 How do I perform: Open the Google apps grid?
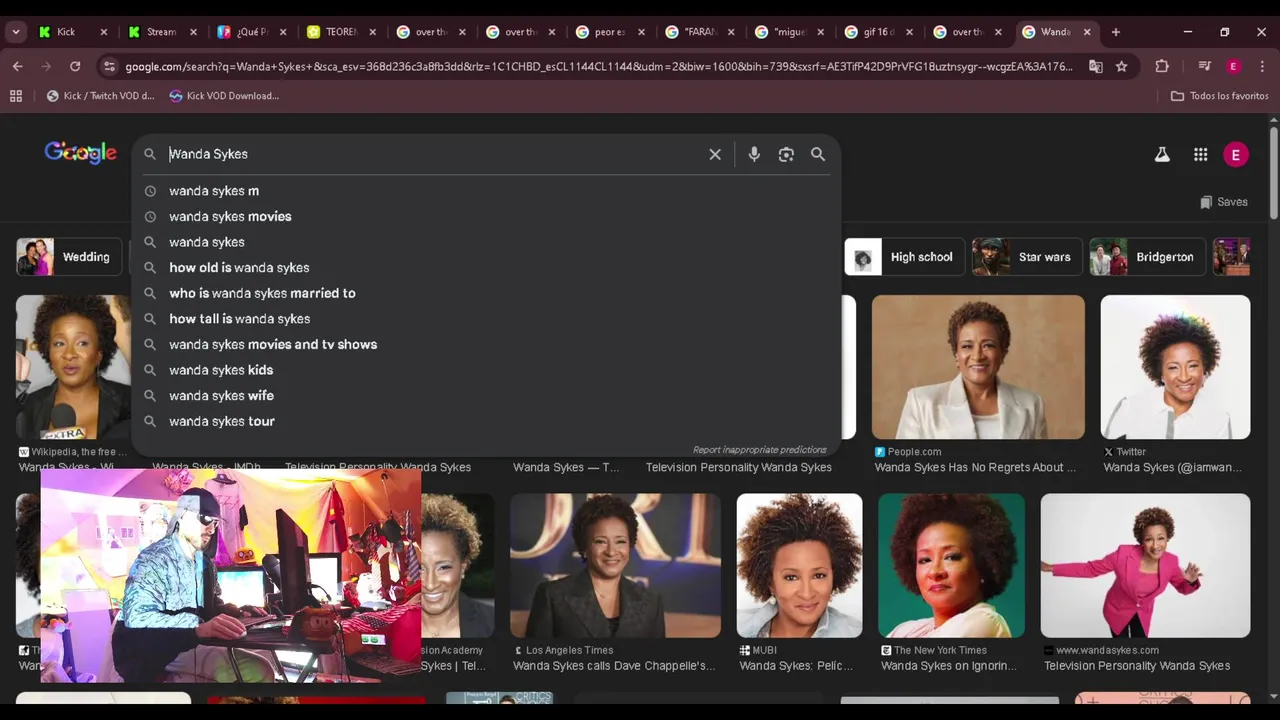(x=1200, y=155)
